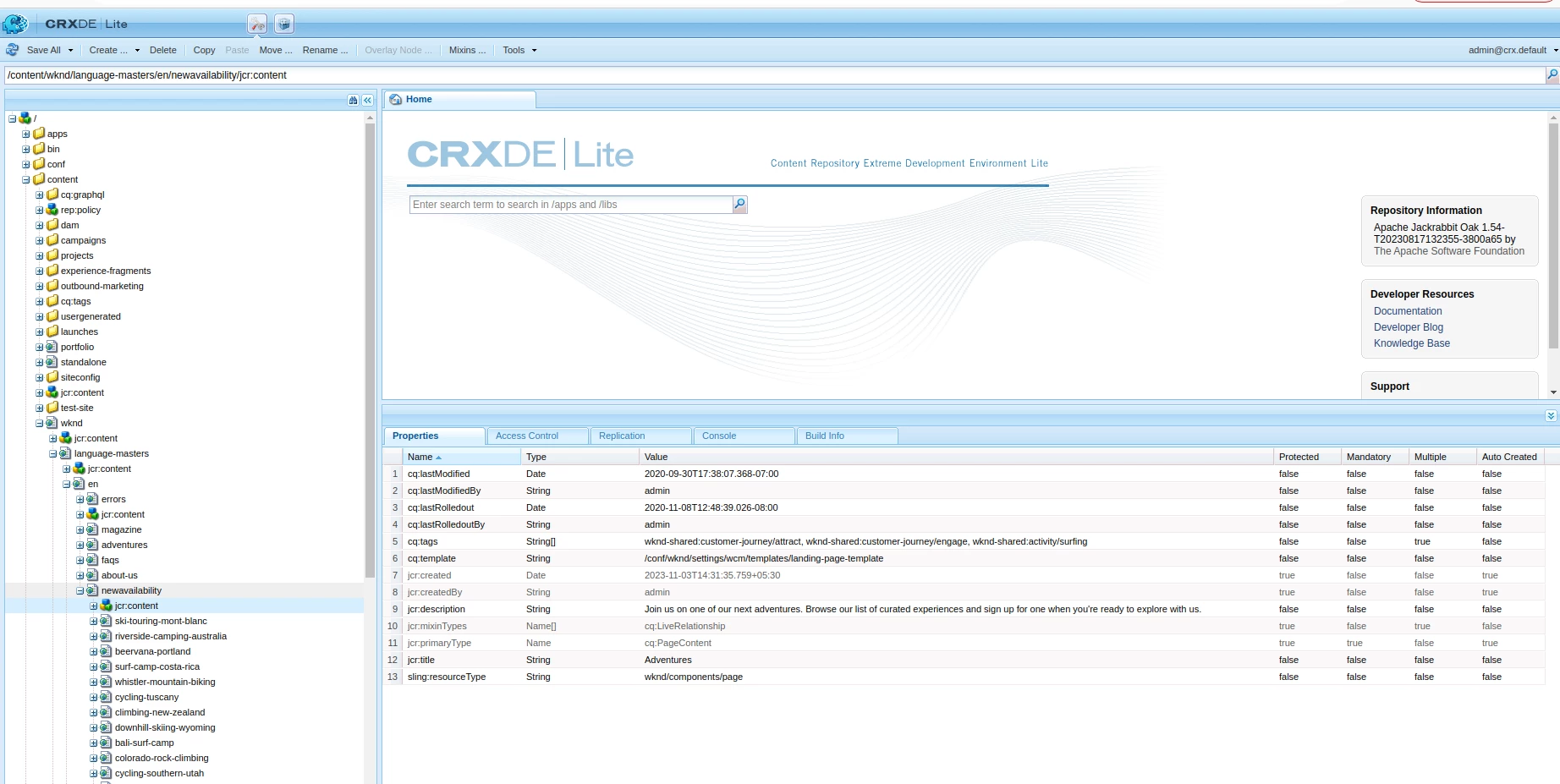
Task: Click the Rename ... toolbar button
Action: [325, 50]
